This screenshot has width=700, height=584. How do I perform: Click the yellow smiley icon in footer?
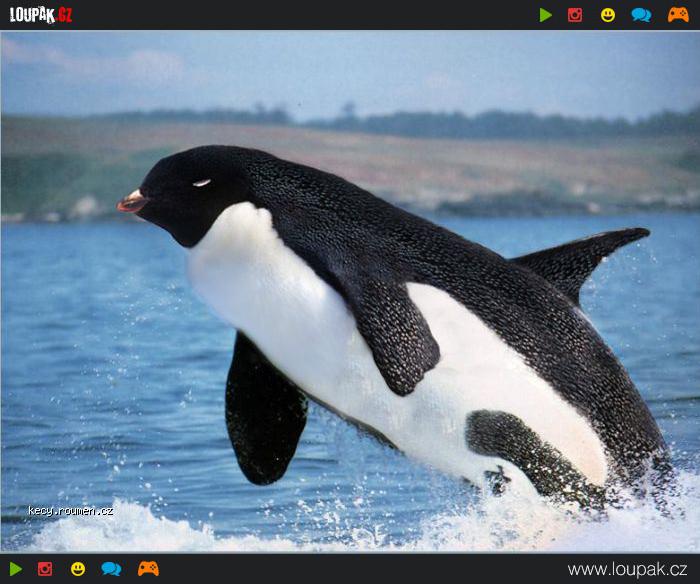click(78, 569)
